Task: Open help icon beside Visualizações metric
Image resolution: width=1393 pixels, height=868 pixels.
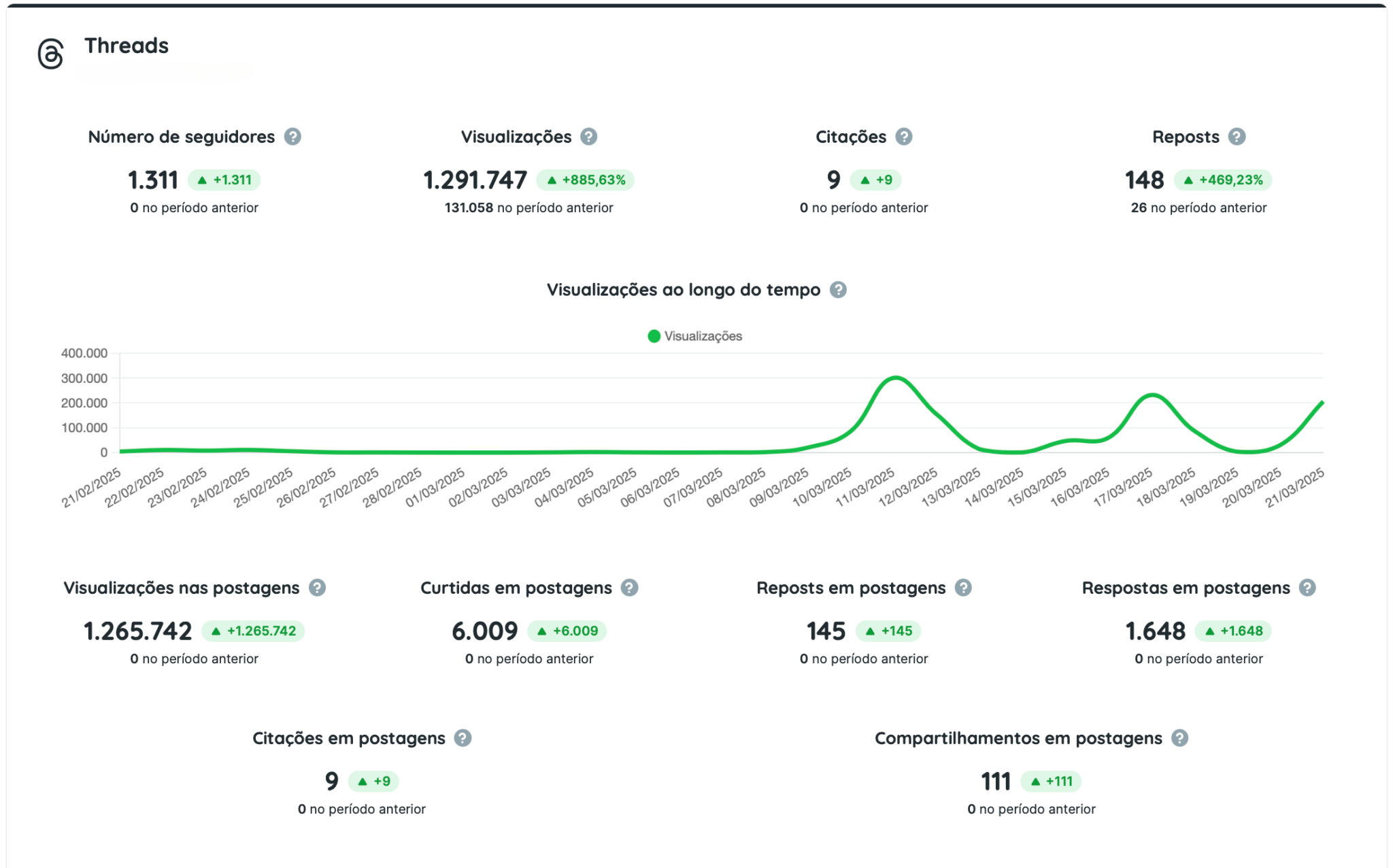Action: 589,137
